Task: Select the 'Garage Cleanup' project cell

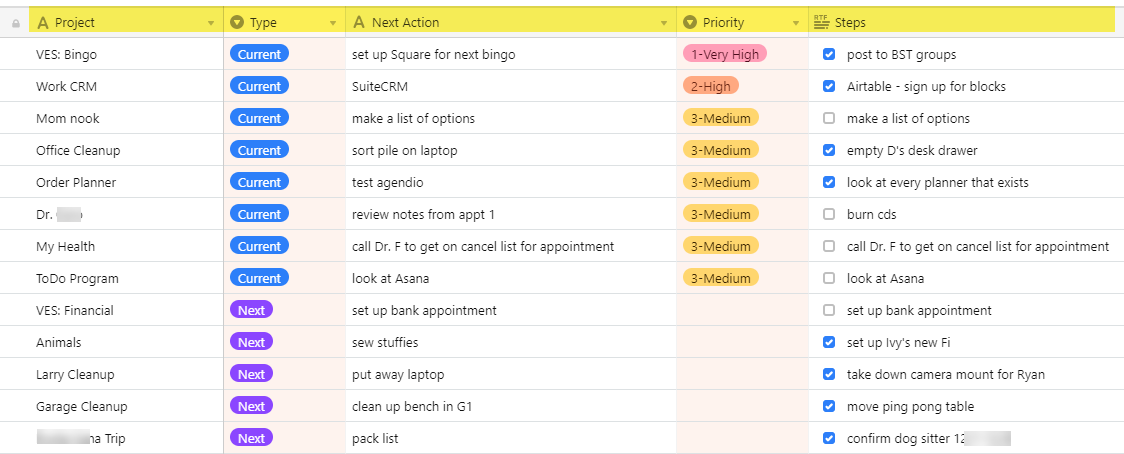Action: [82, 406]
